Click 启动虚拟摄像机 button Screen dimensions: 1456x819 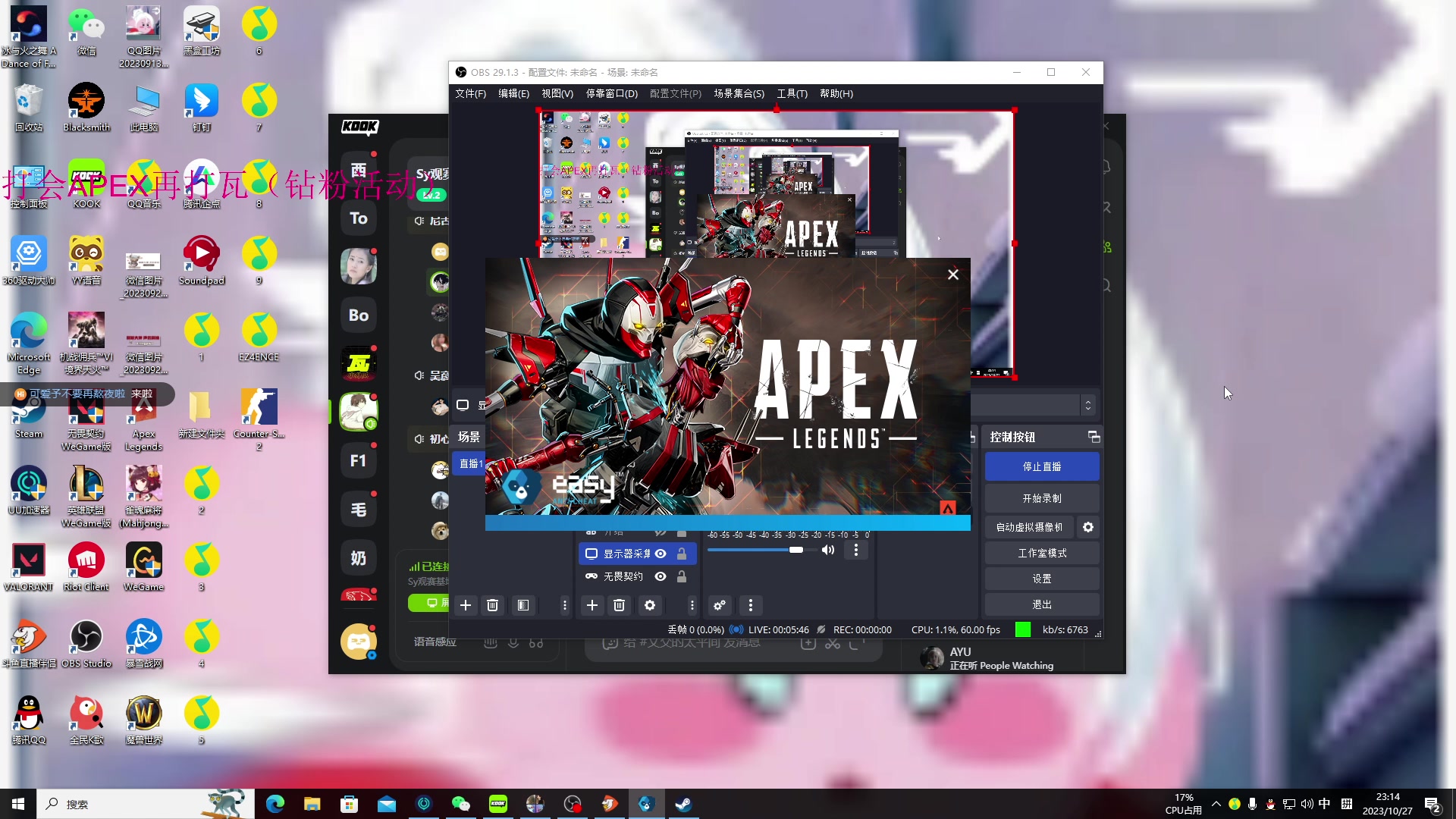pyautogui.click(x=1029, y=527)
